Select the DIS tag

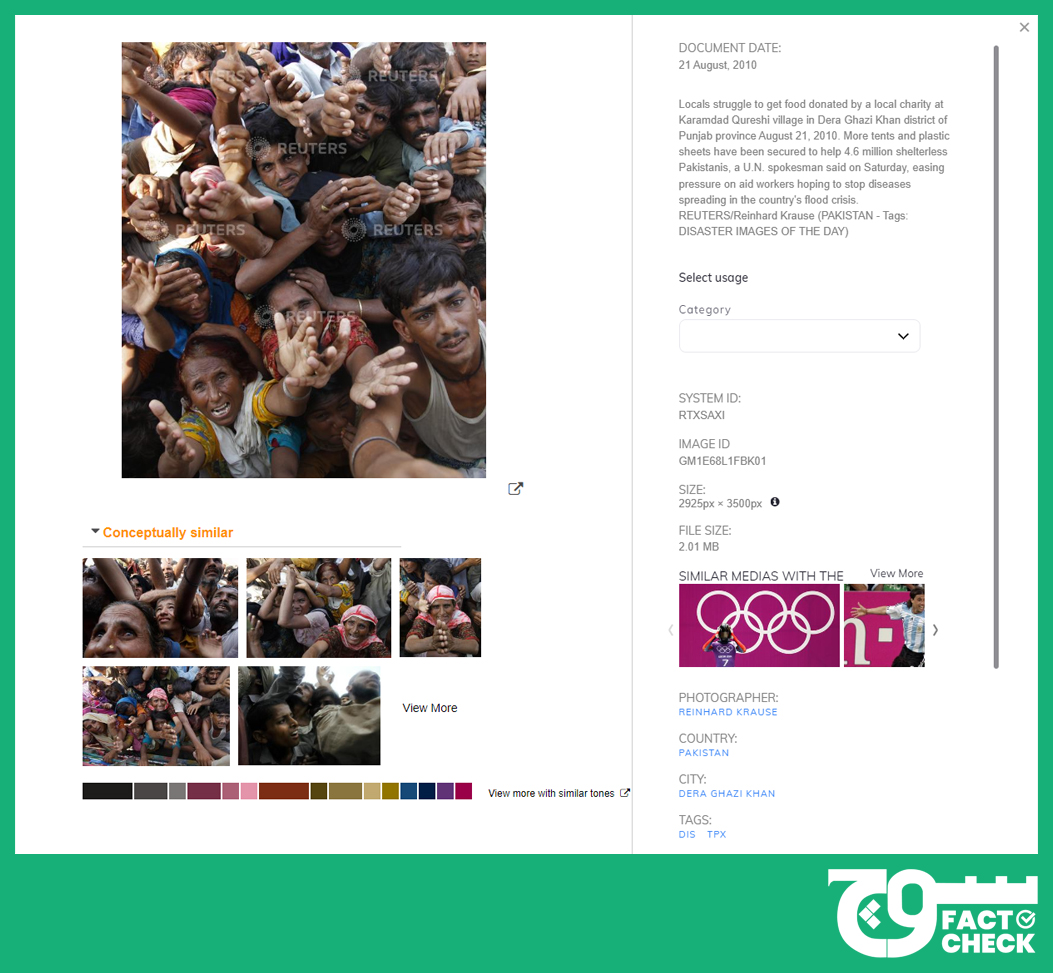click(686, 835)
